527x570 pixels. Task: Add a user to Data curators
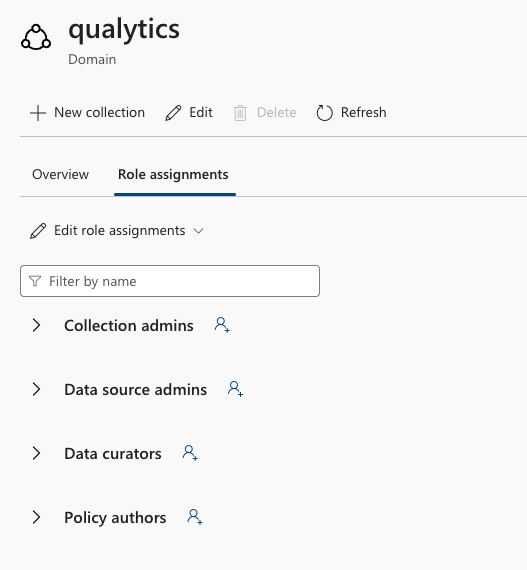pyautogui.click(x=190, y=453)
